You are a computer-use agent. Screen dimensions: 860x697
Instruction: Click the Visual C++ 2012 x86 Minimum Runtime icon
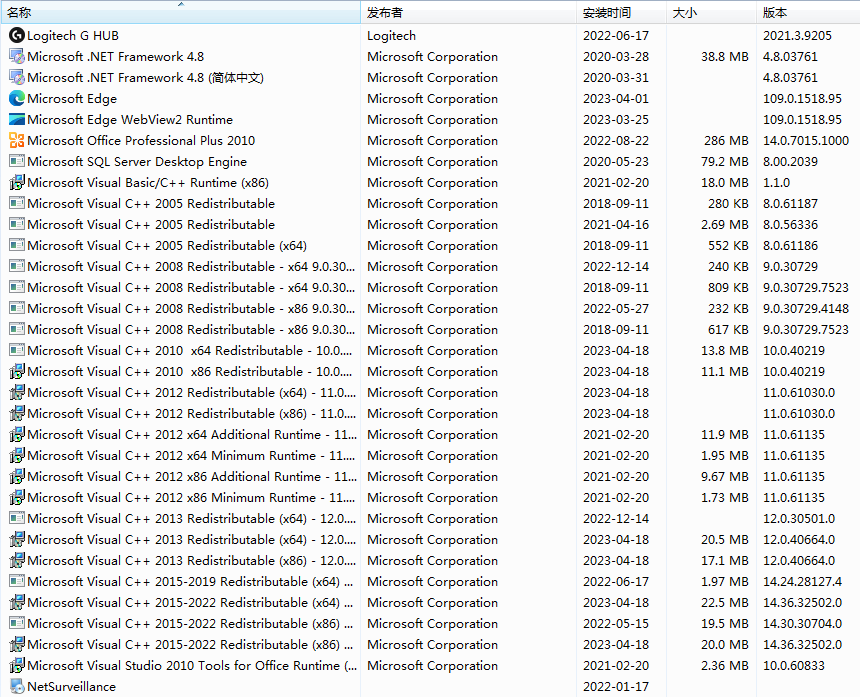[x=17, y=497]
